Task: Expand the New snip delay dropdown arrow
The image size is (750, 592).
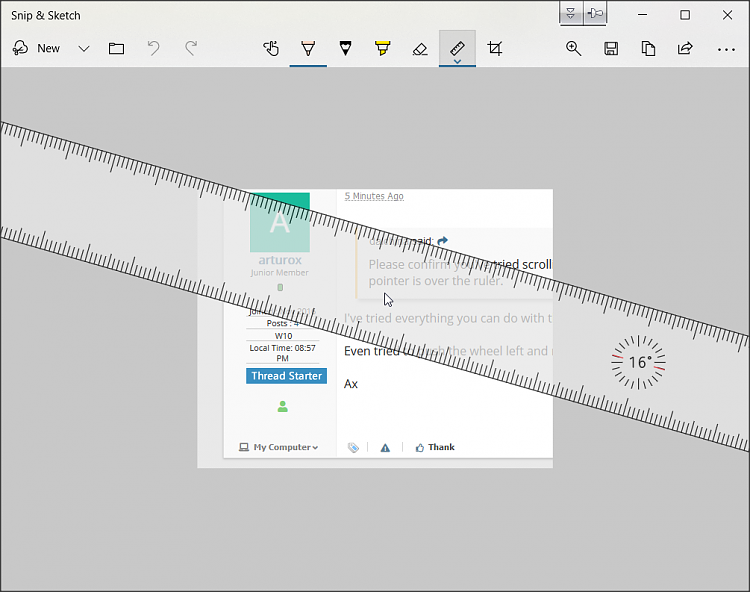Action: [x=84, y=48]
